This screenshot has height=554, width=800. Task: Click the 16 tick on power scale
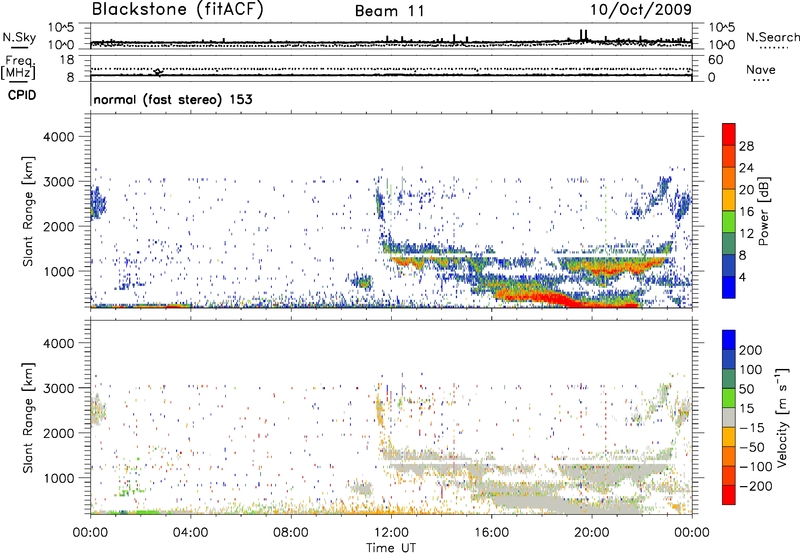coord(746,212)
